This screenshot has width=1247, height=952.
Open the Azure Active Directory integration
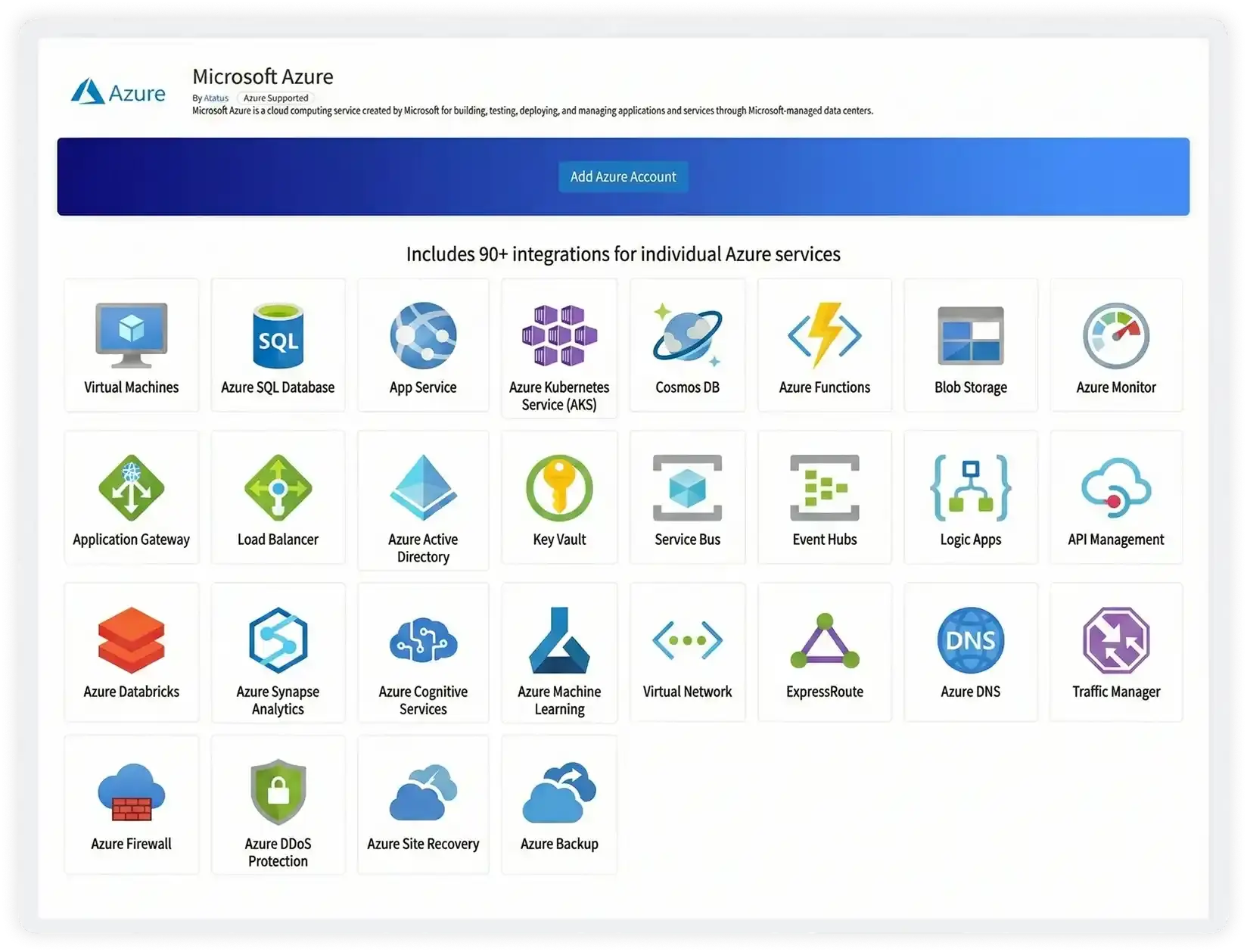tap(422, 496)
